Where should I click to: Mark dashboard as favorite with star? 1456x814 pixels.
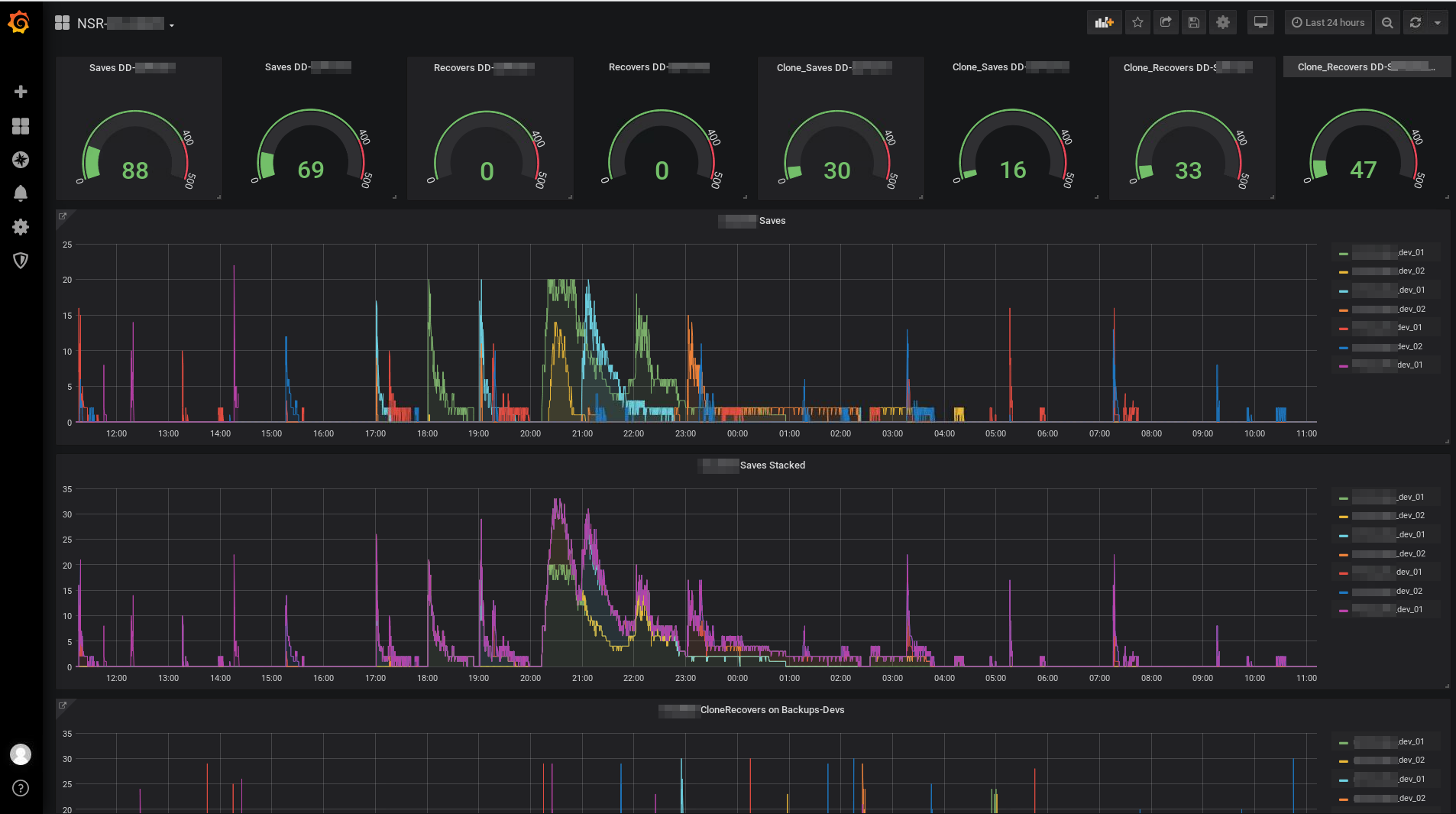click(x=1137, y=23)
